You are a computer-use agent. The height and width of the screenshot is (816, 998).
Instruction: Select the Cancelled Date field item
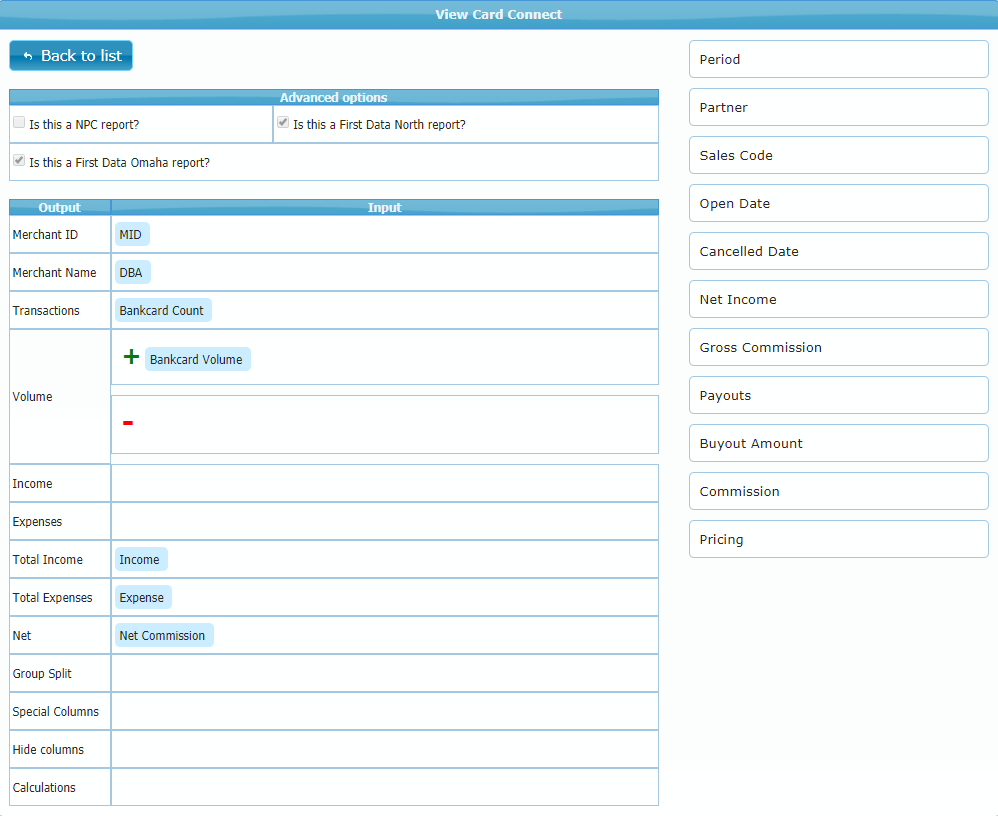click(838, 251)
